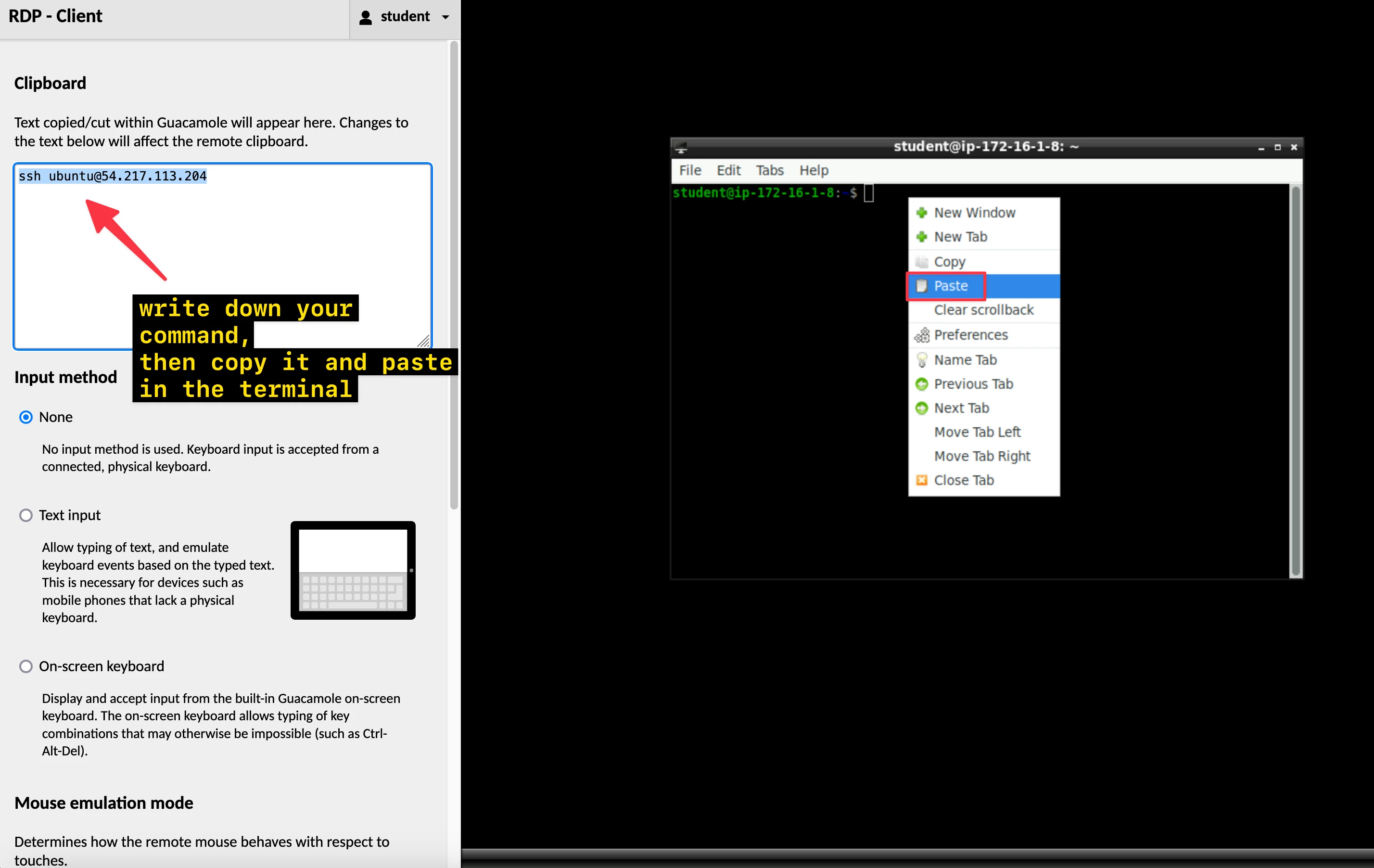1374x868 pixels.
Task: Click the New Window plus icon
Action: coord(921,213)
